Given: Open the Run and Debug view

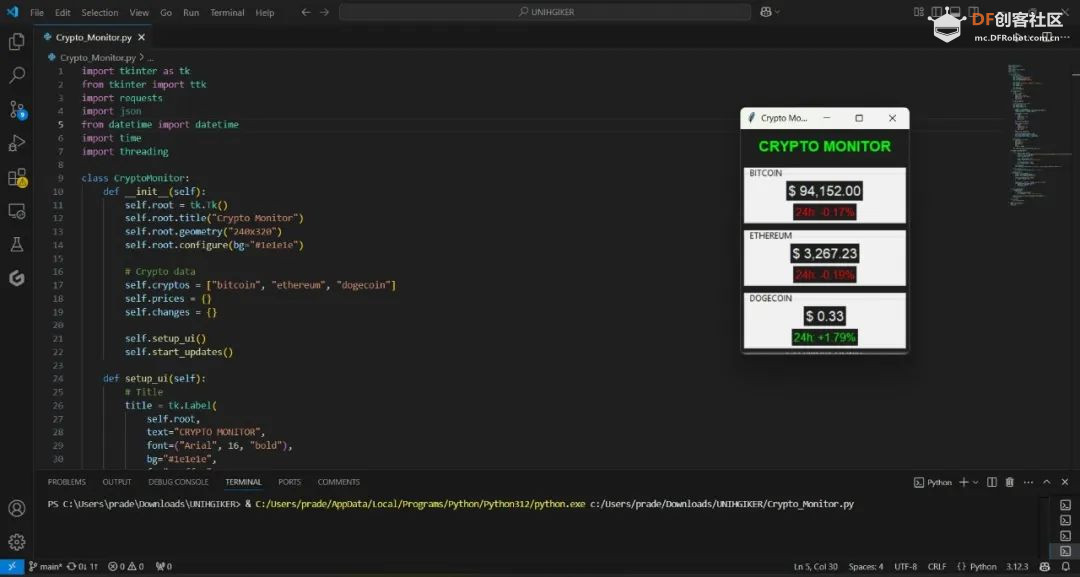Looking at the screenshot, I should pos(17,143).
